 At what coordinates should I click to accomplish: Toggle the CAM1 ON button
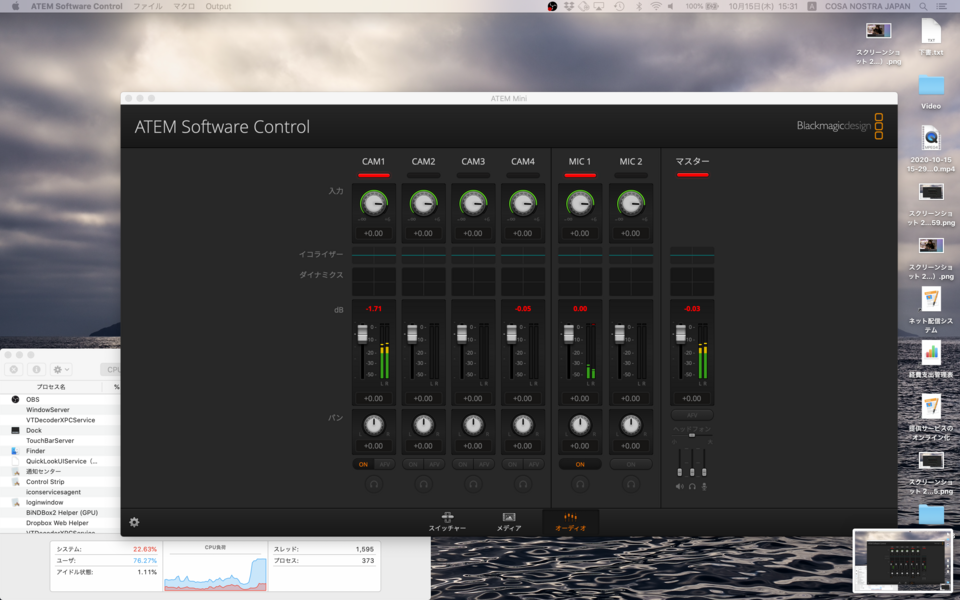point(363,464)
